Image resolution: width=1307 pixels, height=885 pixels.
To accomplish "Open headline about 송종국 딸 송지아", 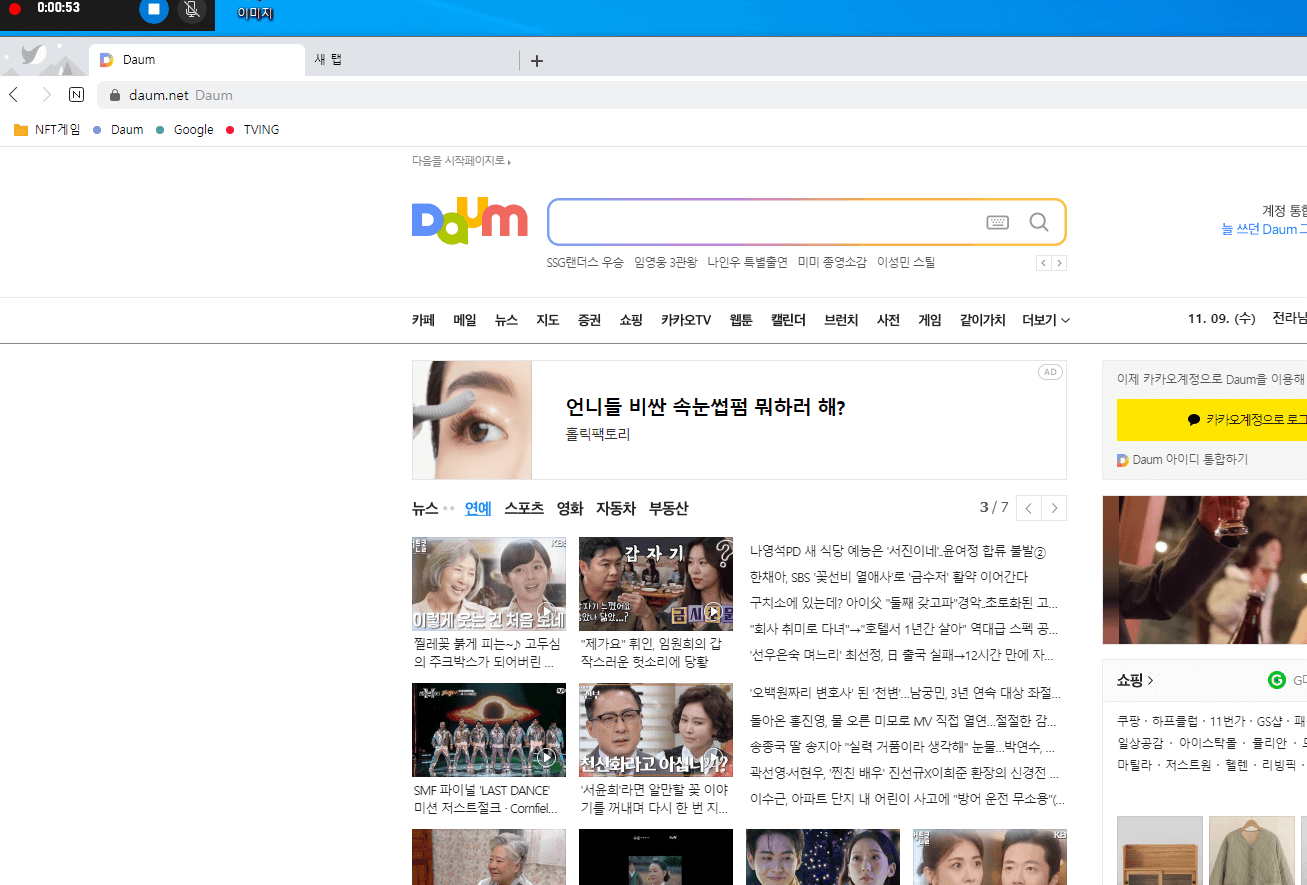I will pyautogui.click(x=902, y=747).
